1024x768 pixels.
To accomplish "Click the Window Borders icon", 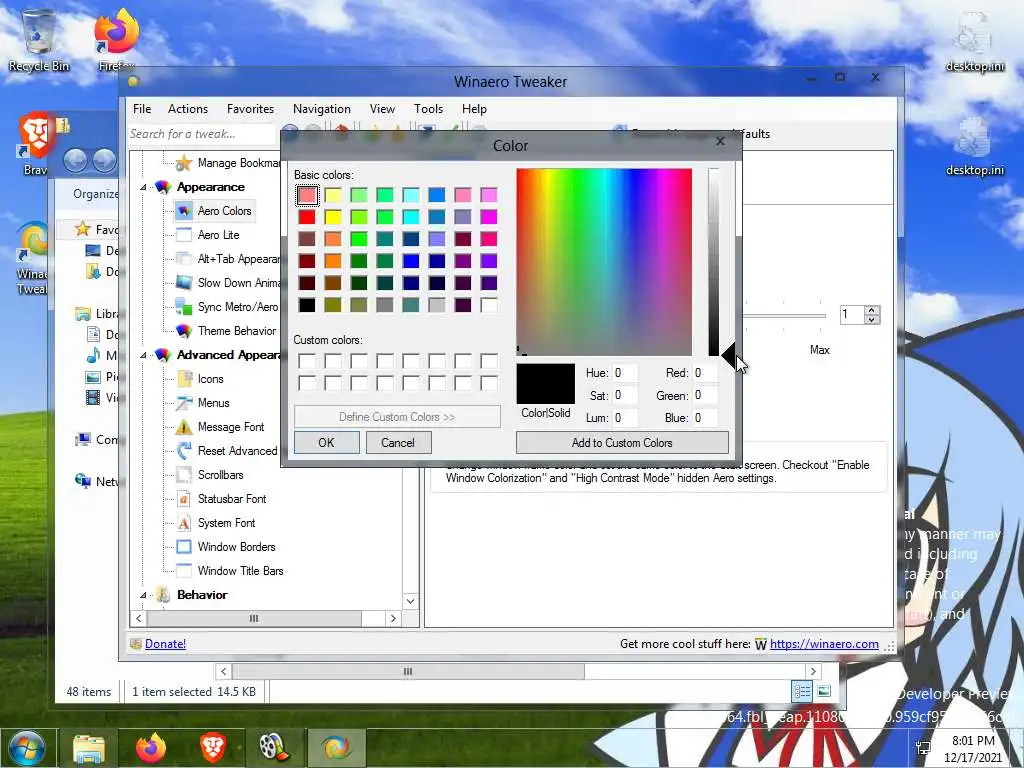I will coord(184,547).
